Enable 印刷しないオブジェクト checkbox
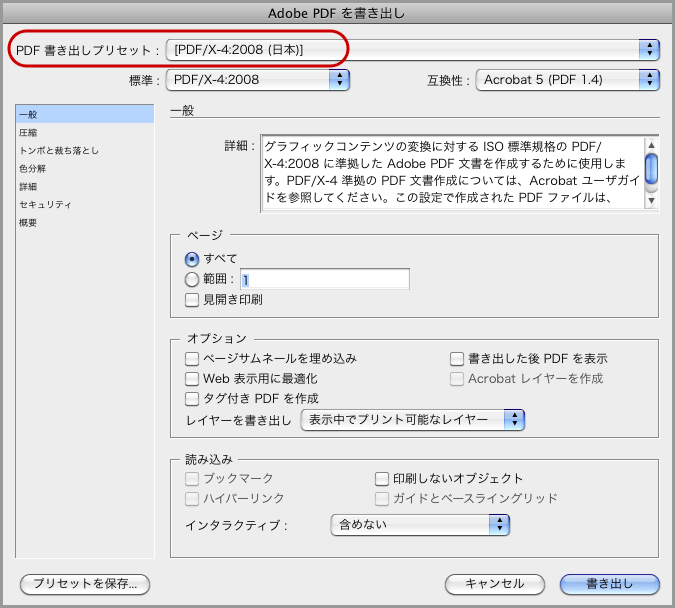The height and width of the screenshot is (608, 675). [x=382, y=478]
